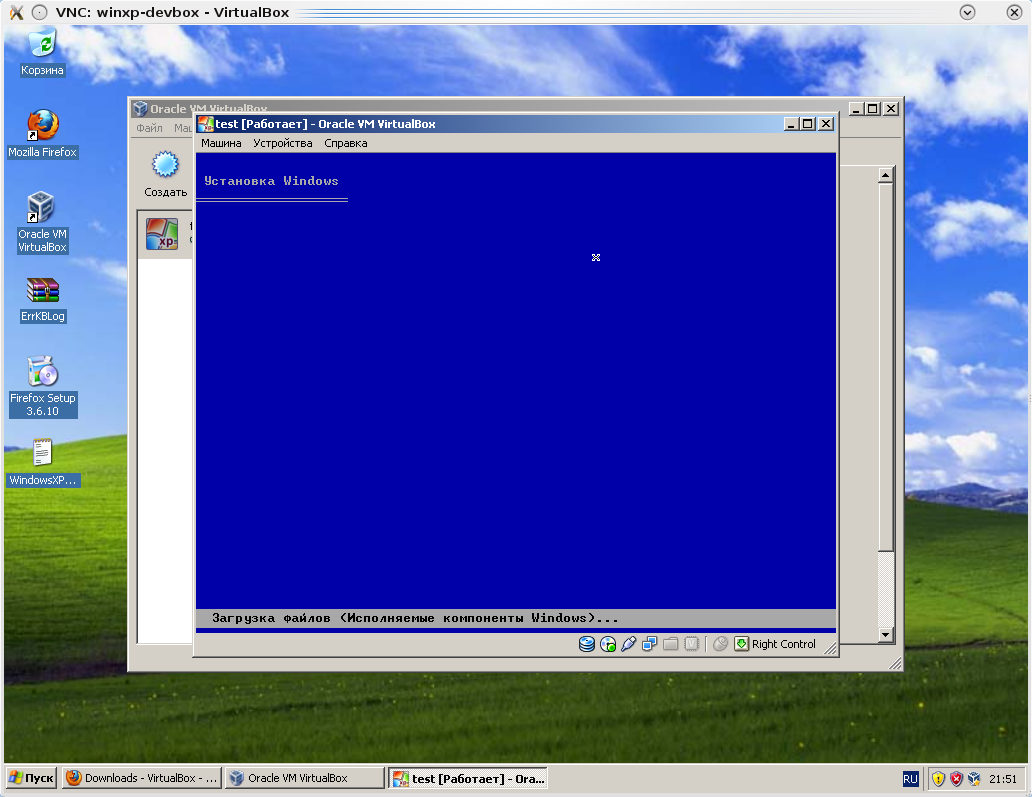
Task: Click the Загрузка файлов status line
Action: (415, 618)
